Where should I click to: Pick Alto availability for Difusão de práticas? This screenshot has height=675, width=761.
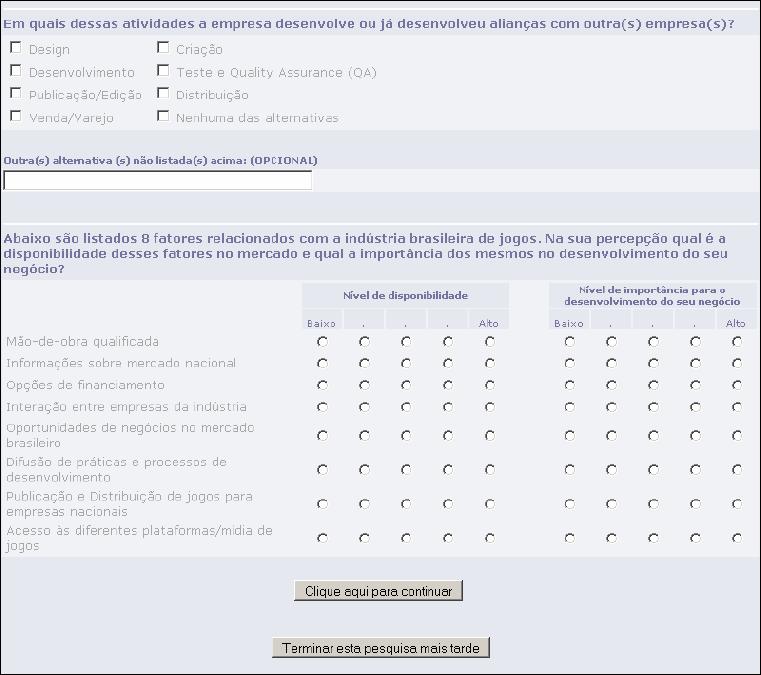(489, 469)
